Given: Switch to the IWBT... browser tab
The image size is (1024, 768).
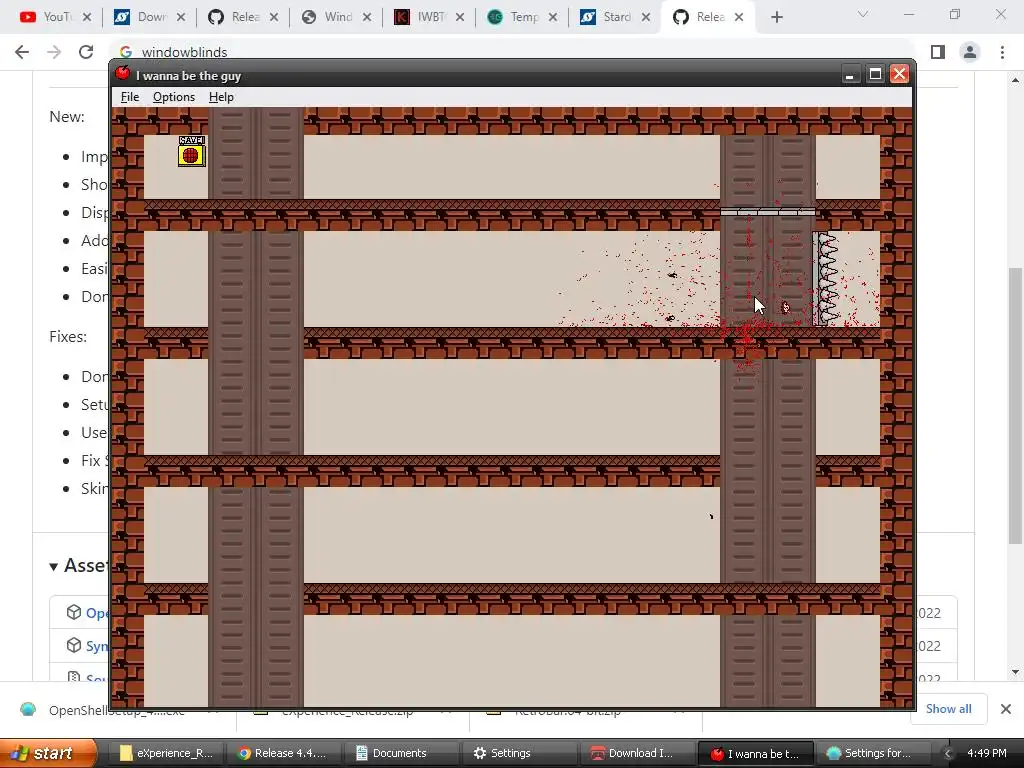Looking at the screenshot, I should [x=428, y=17].
